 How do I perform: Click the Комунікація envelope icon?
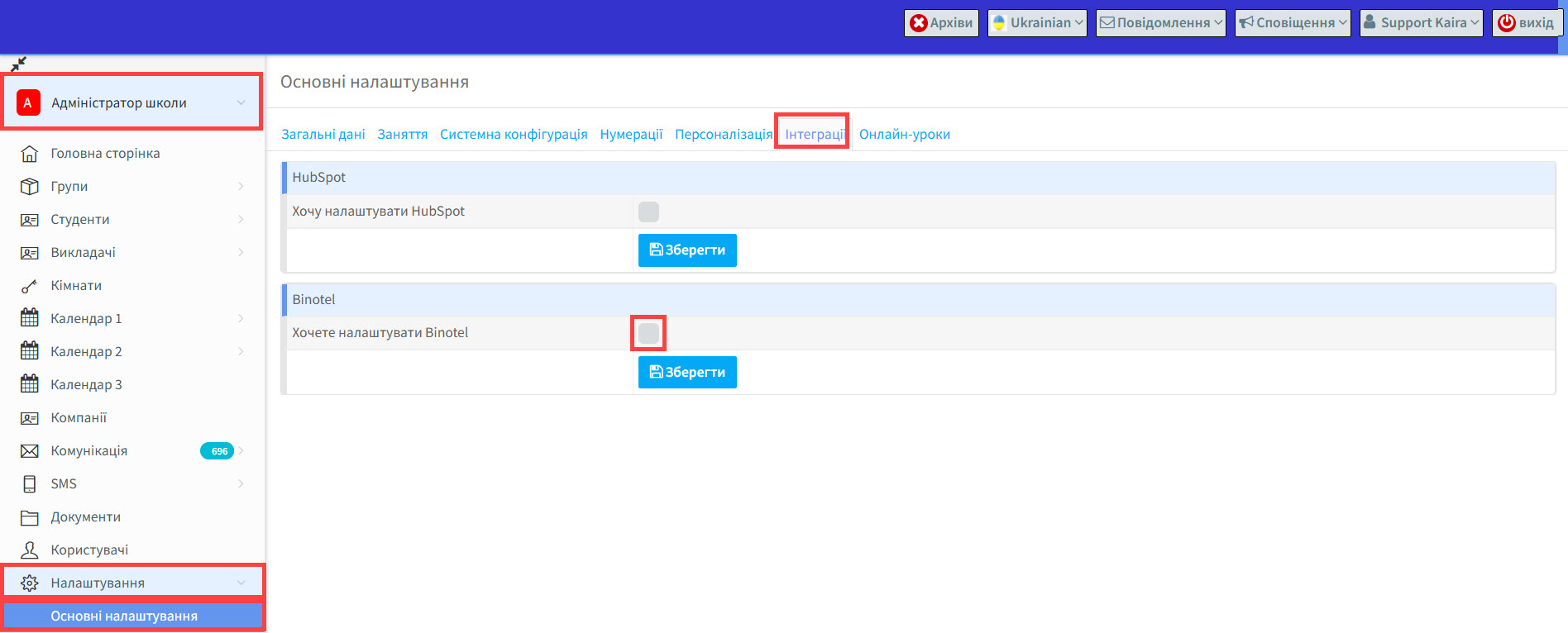(30, 451)
